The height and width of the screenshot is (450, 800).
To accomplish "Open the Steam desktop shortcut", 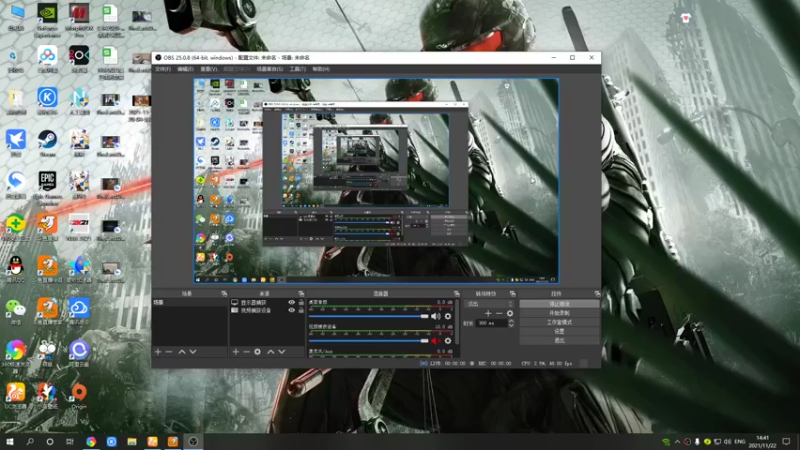I will [47, 143].
